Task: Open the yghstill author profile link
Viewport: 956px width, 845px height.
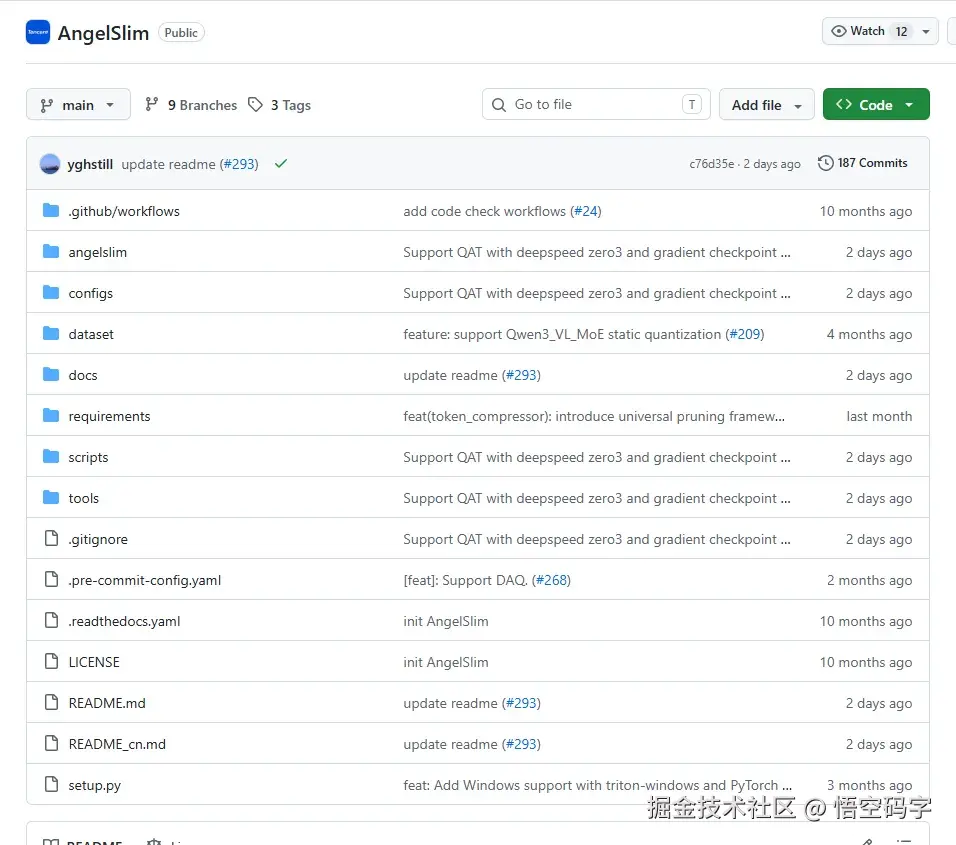Action: (90, 164)
